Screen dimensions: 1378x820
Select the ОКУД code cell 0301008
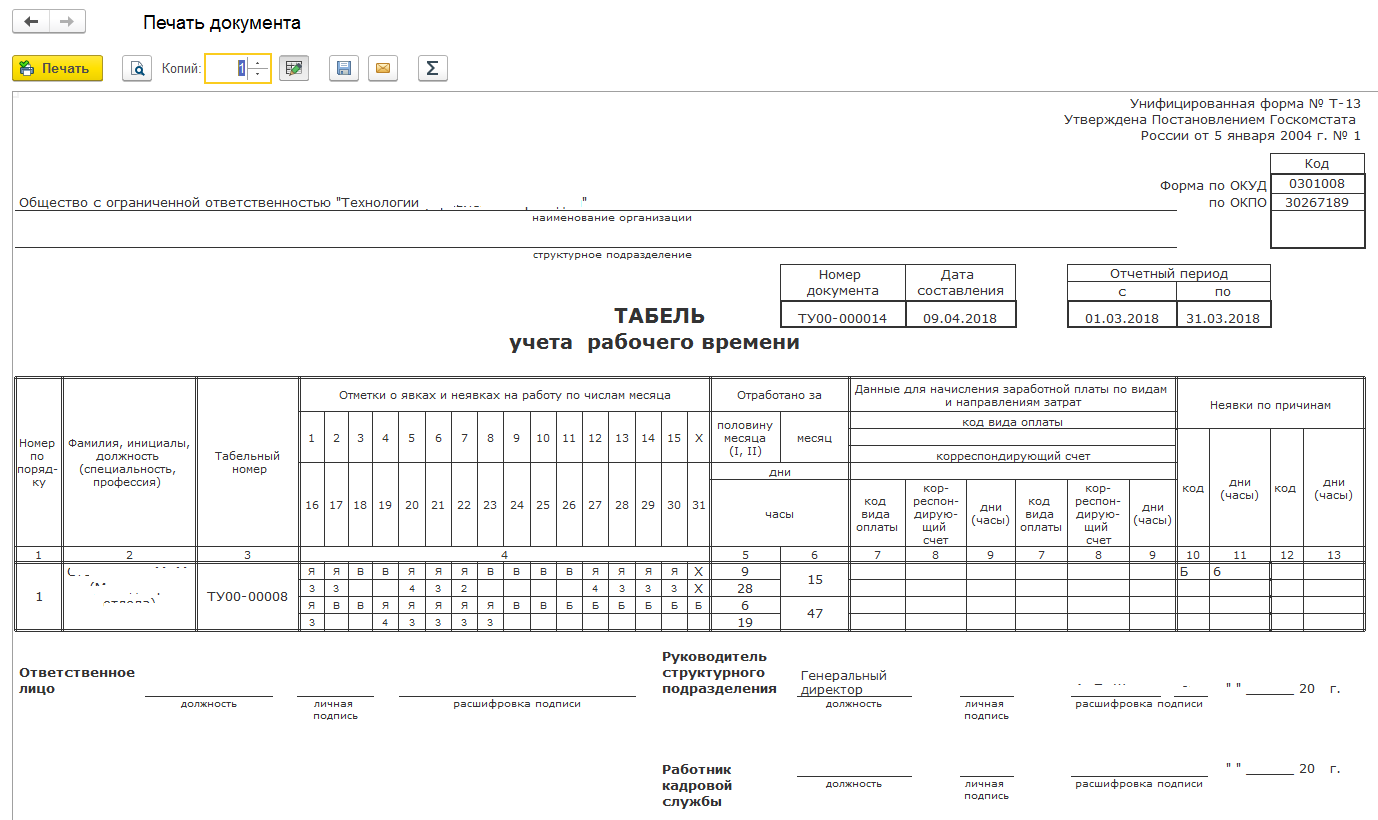pyautogui.click(x=1317, y=184)
